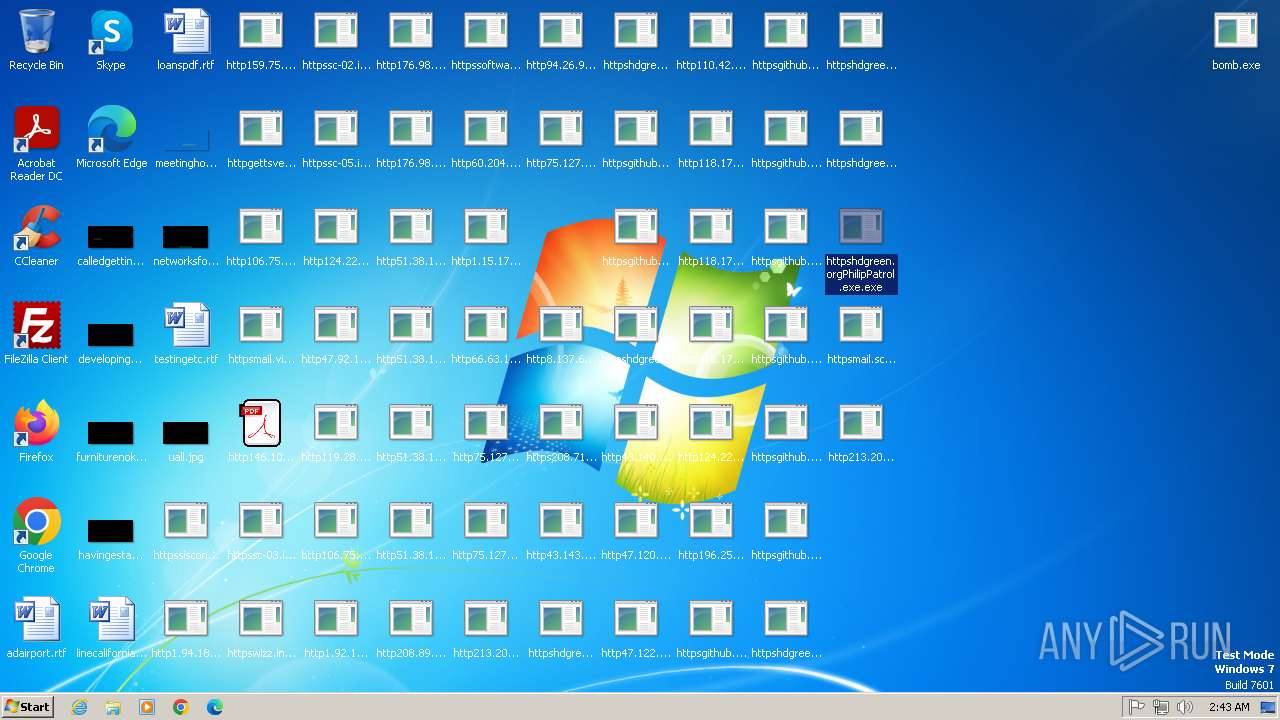
Task: Click the http110.42 desktop file
Action: pyautogui.click(x=711, y=40)
